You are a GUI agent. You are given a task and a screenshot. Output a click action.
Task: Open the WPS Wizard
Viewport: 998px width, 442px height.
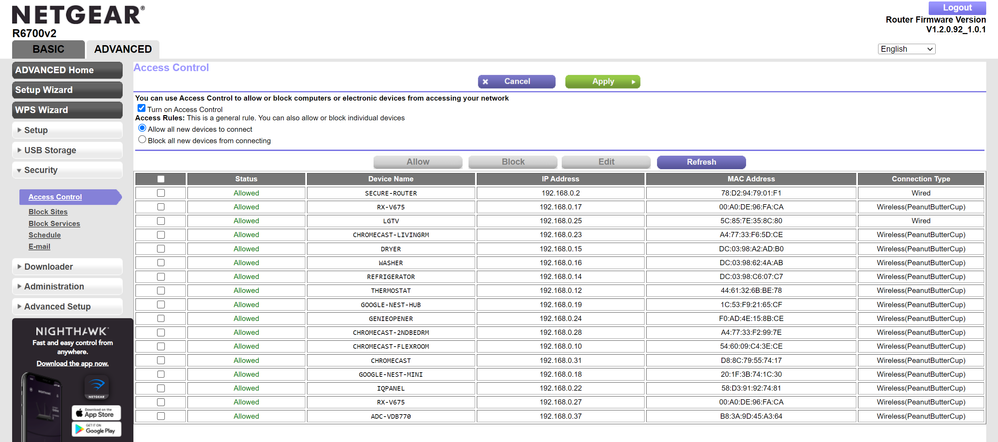point(67,110)
